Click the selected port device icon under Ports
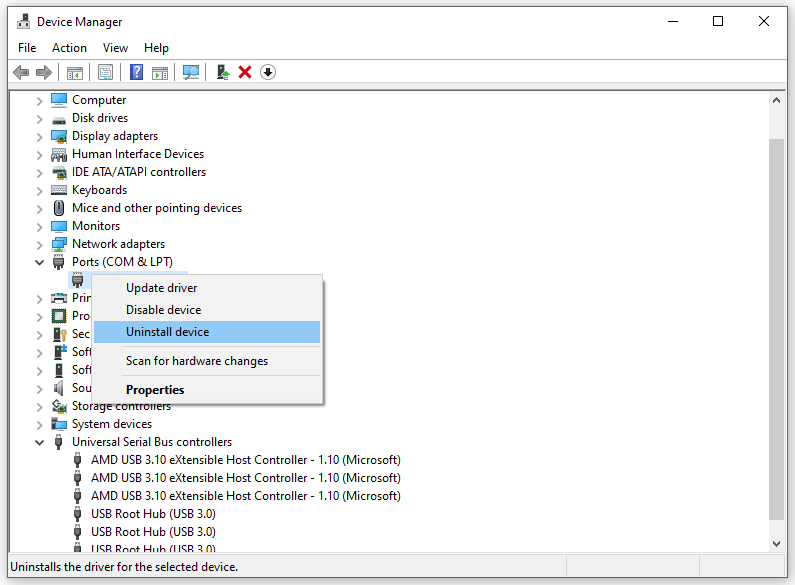795x585 pixels. click(x=78, y=280)
